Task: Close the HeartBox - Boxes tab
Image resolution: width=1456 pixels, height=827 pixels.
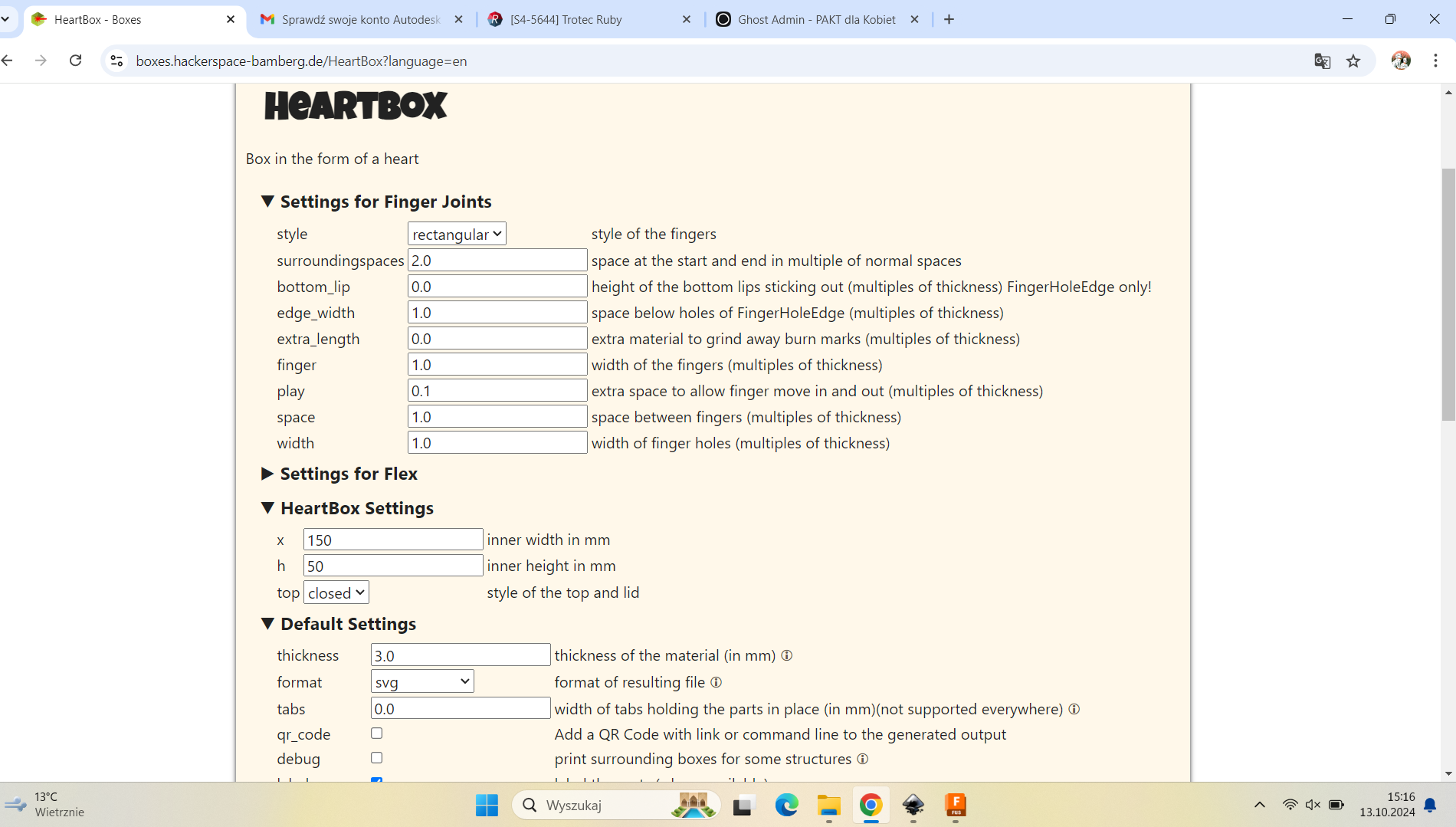Action: pos(231,19)
